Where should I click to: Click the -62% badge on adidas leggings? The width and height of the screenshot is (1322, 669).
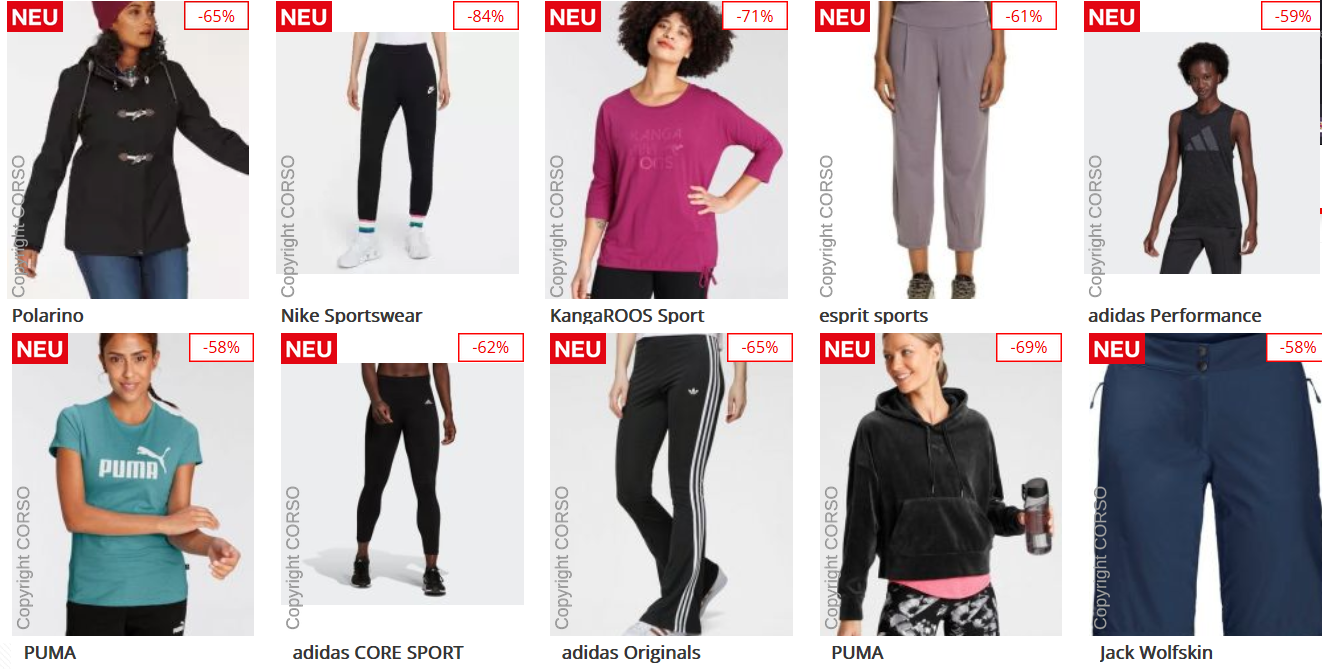click(491, 348)
